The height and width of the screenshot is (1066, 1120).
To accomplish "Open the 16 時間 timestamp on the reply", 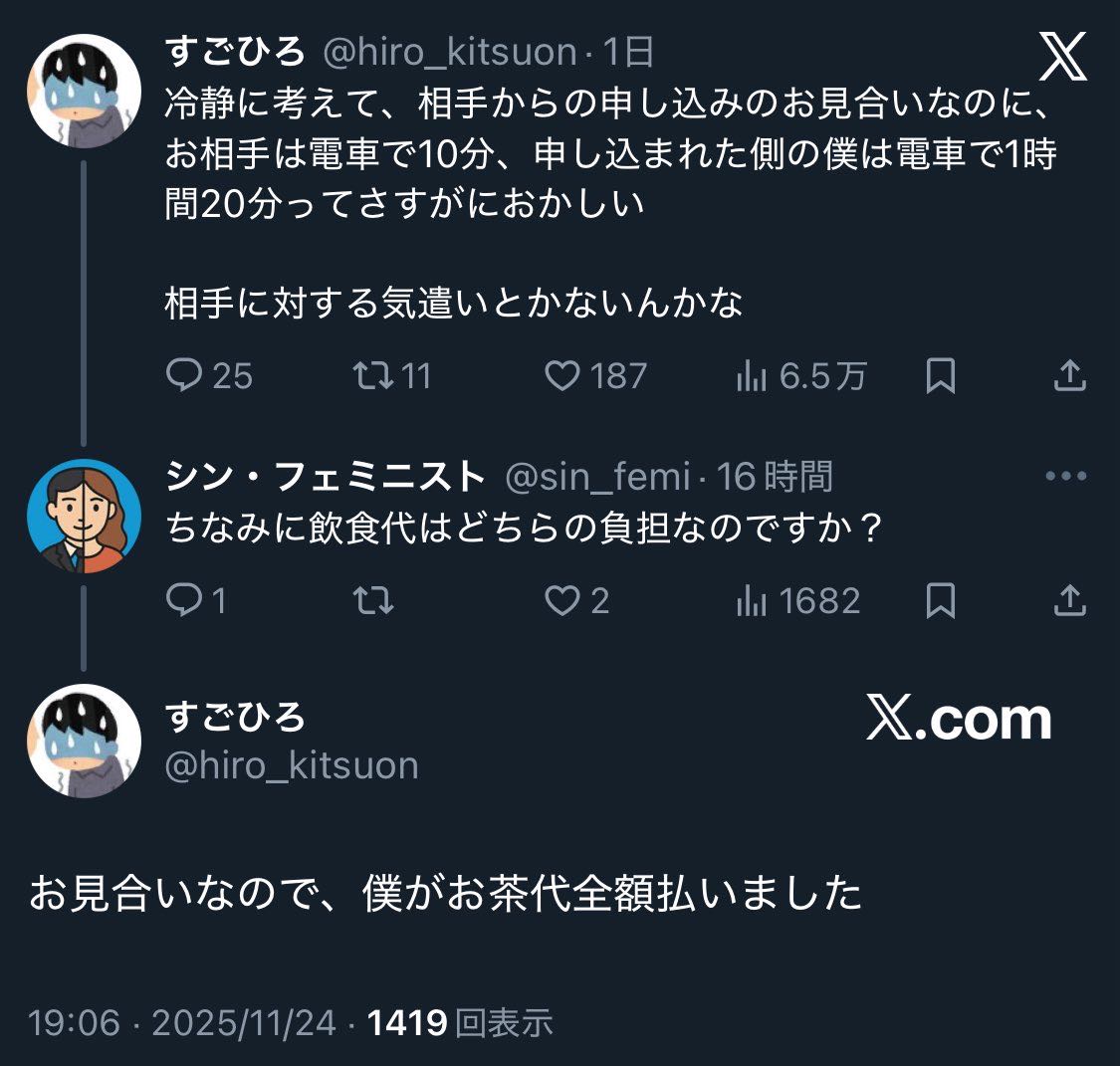I will click(x=775, y=478).
